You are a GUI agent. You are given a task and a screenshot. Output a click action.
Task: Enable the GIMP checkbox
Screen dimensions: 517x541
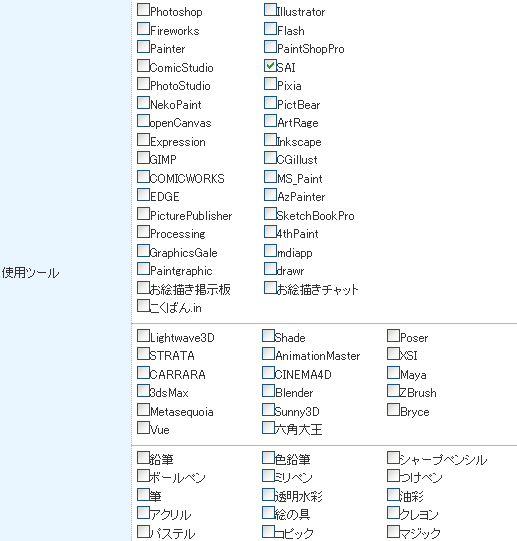[x=143, y=158]
